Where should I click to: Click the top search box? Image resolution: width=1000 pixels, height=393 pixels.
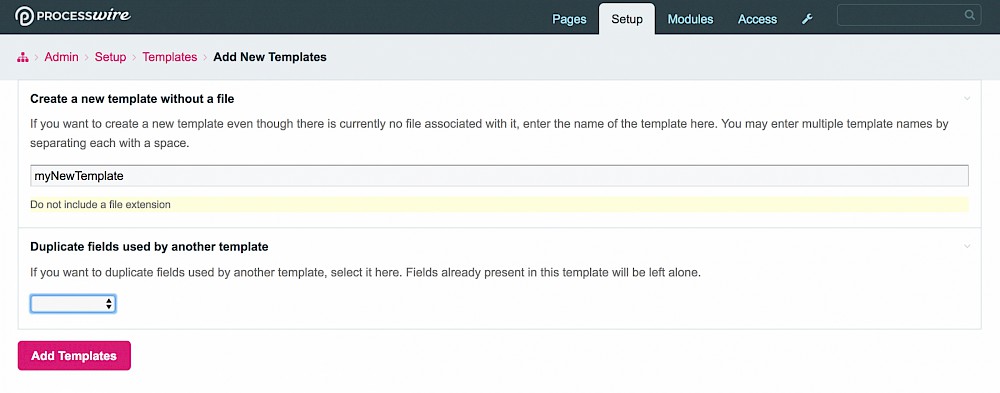point(909,15)
